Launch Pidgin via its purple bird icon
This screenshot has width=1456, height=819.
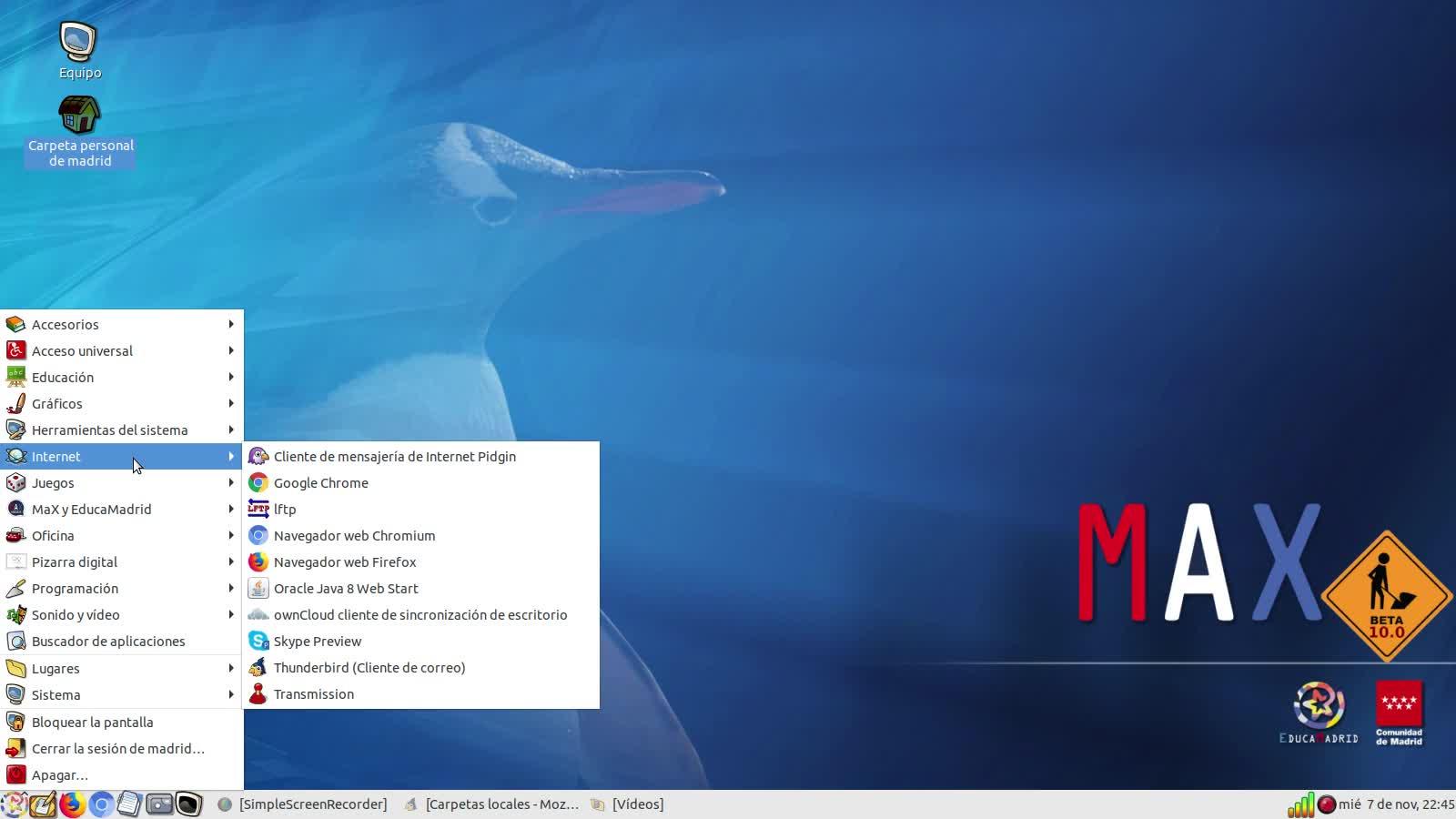(258, 457)
